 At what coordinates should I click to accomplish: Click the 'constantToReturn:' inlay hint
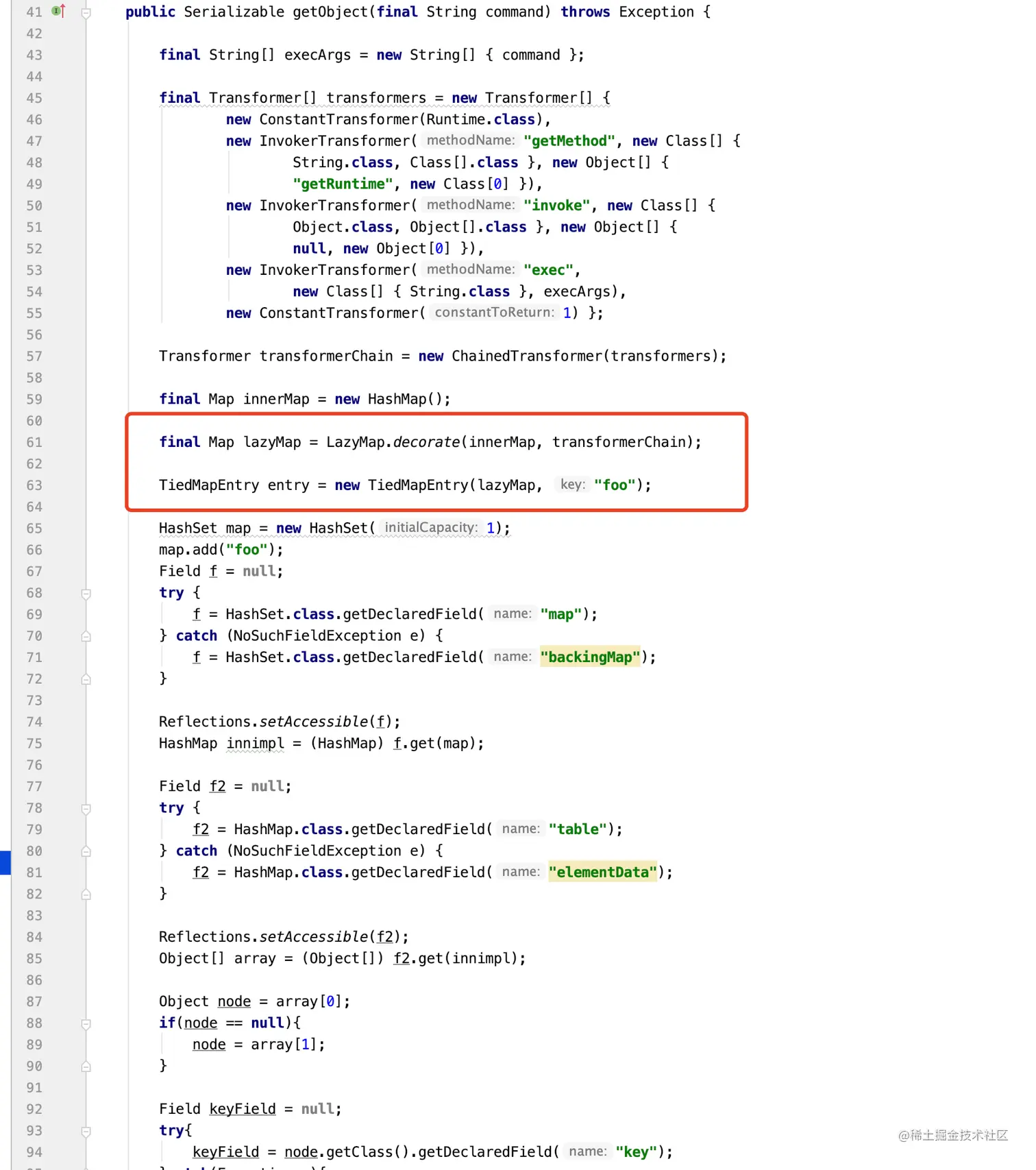point(494,313)
